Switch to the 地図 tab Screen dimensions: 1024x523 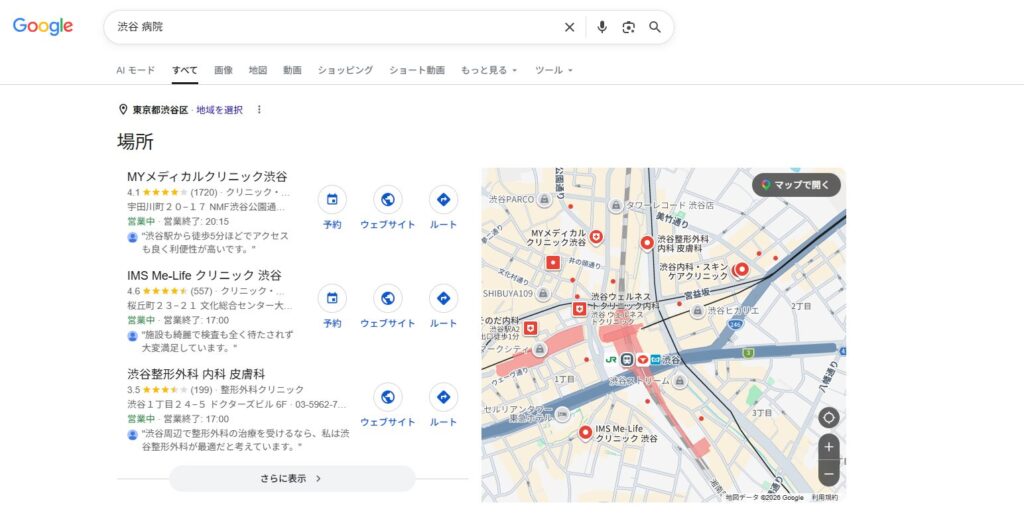(x=258, y=70)
